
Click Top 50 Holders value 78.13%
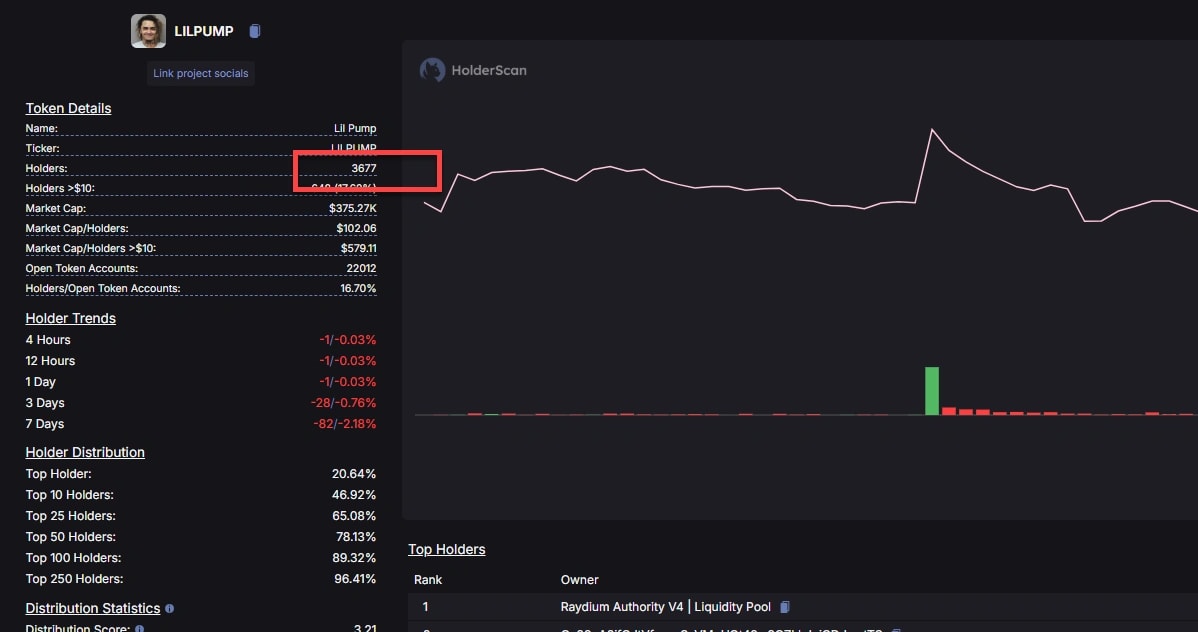coord(356,536)
